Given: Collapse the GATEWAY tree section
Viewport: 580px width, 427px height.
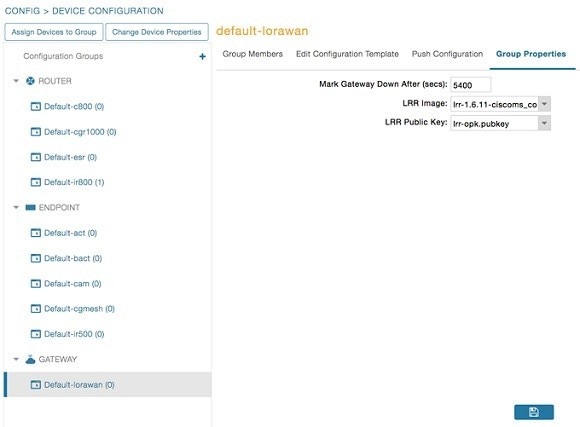Looking at the screenshot, I should point(16,359).
